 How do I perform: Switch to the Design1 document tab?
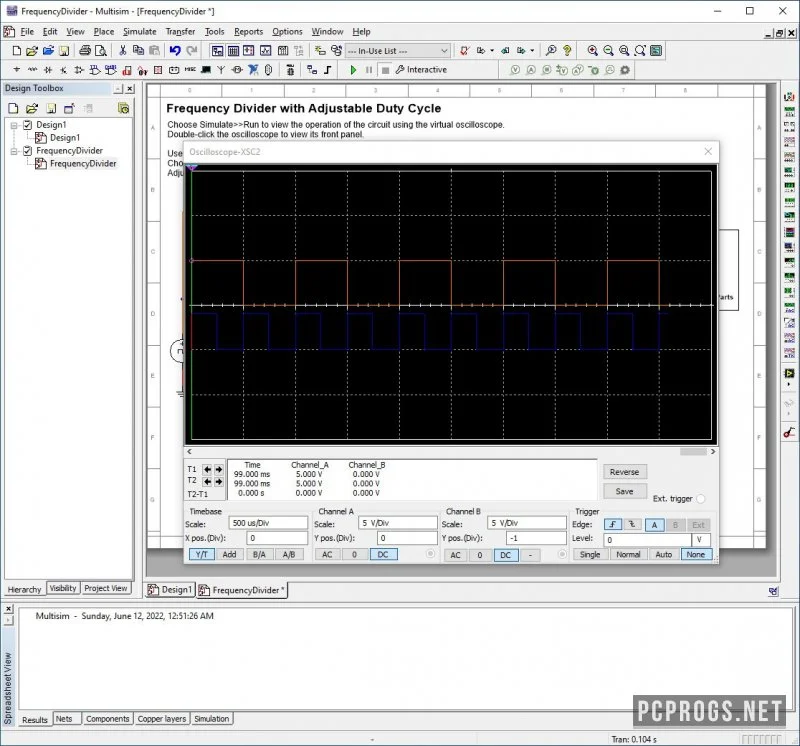(170, 590)
